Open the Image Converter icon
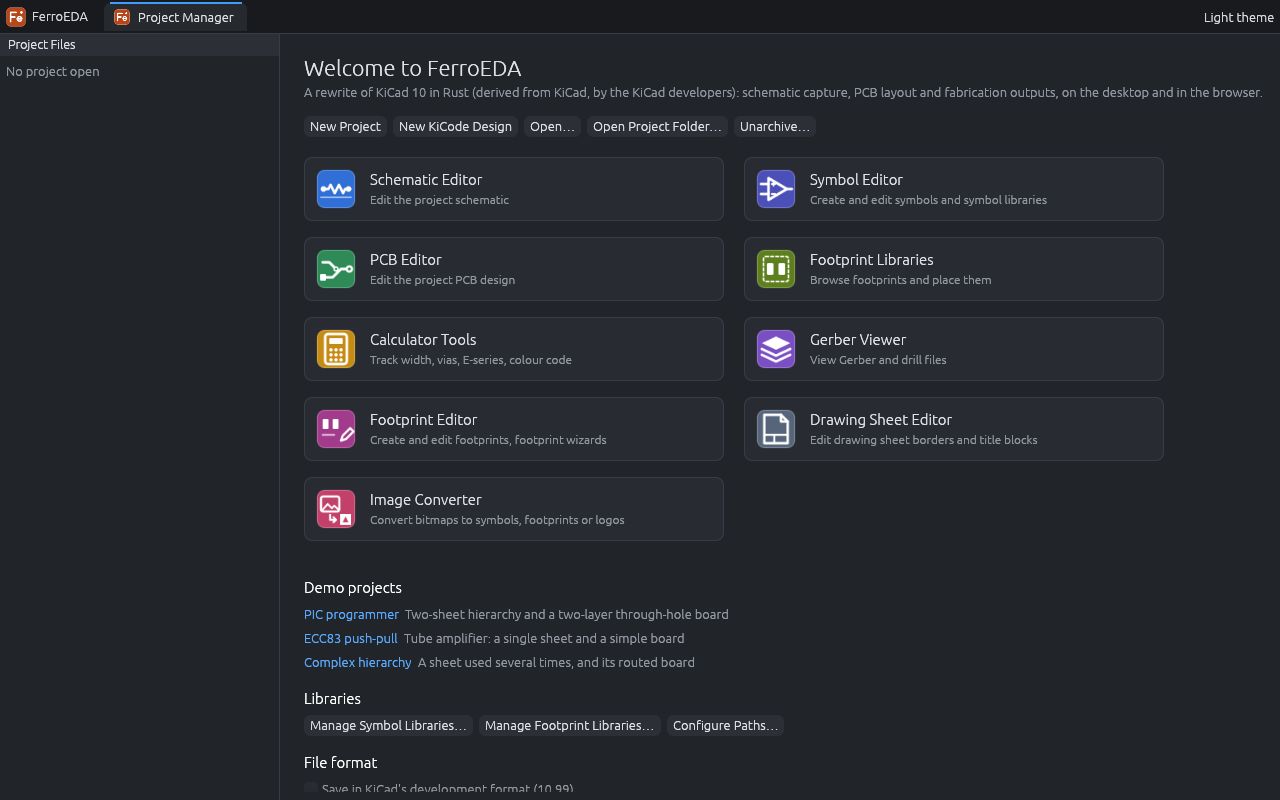 [x=336, y=509]
